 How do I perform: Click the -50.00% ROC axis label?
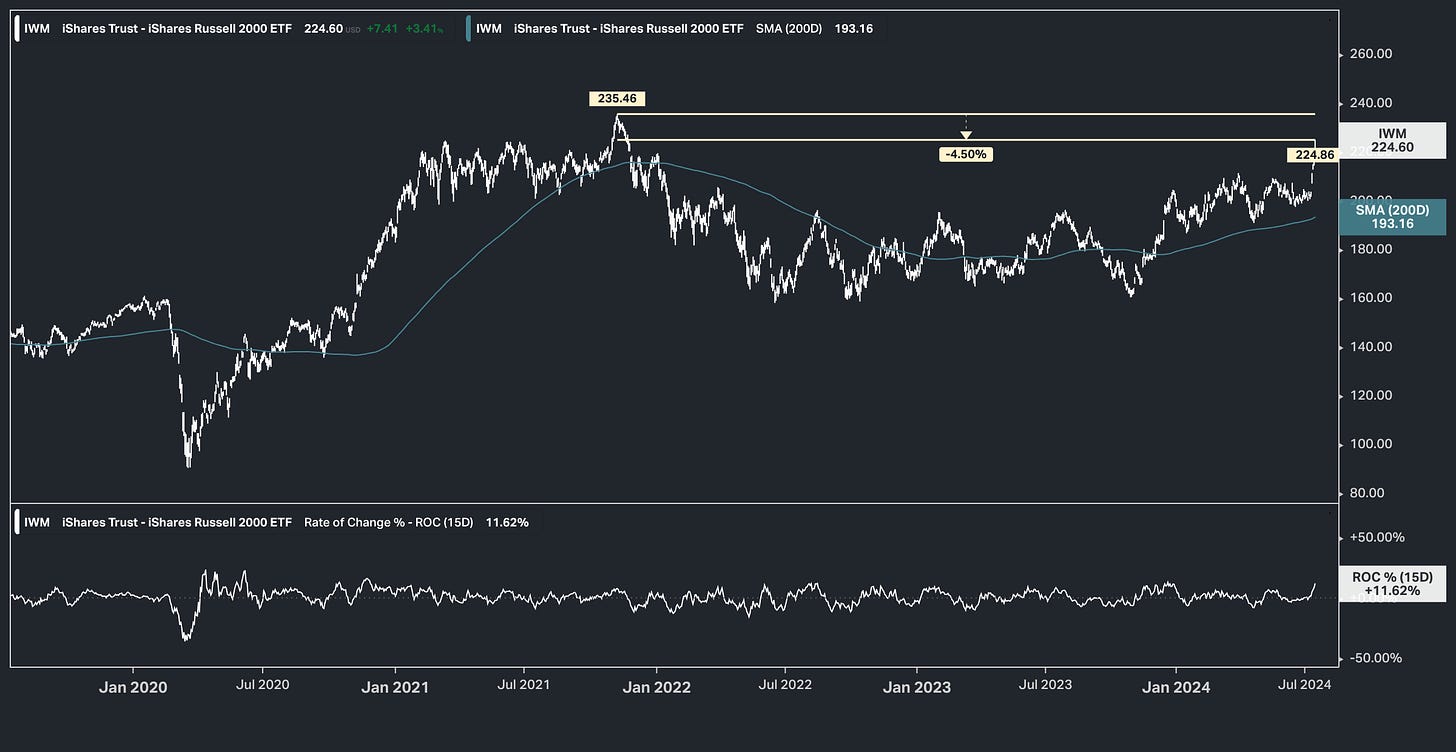[x=1378, y=658]
